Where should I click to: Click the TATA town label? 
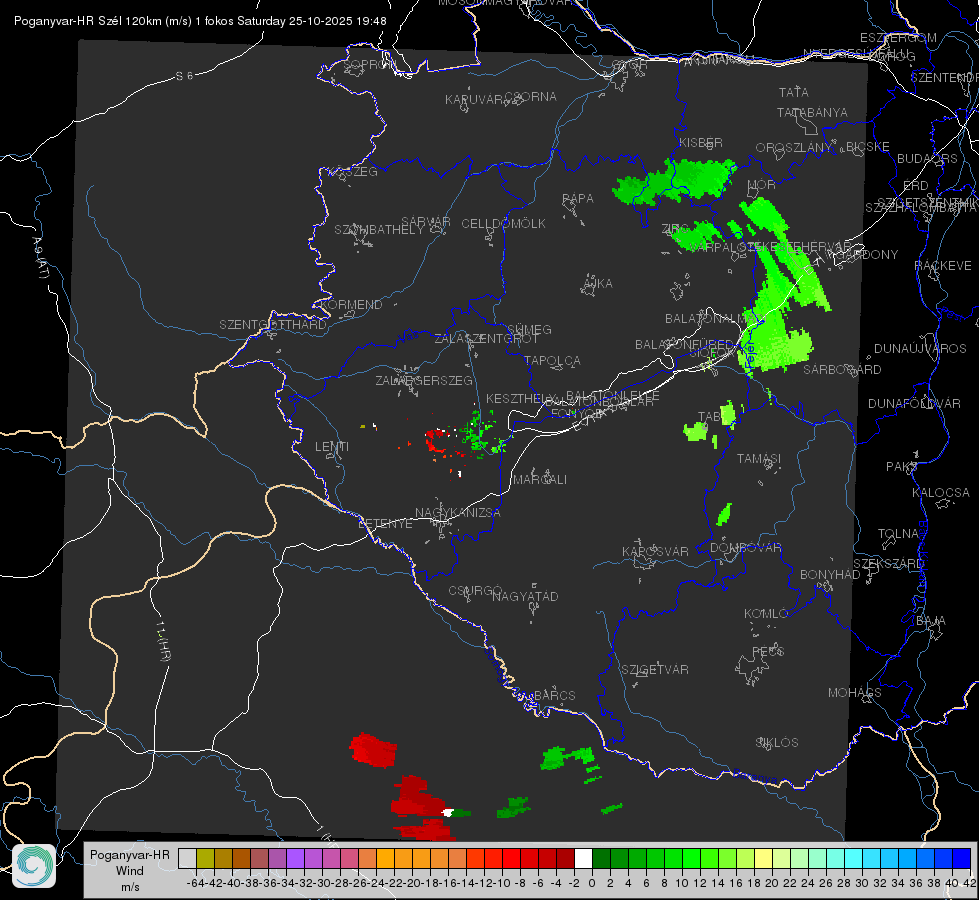tap(794, 92)
